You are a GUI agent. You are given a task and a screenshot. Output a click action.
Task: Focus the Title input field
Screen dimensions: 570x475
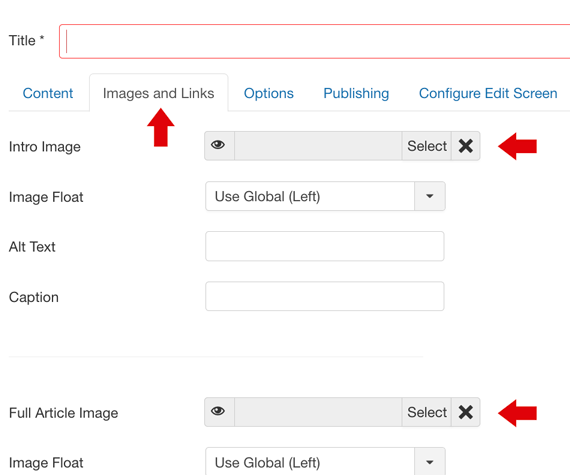pos(315,41)
